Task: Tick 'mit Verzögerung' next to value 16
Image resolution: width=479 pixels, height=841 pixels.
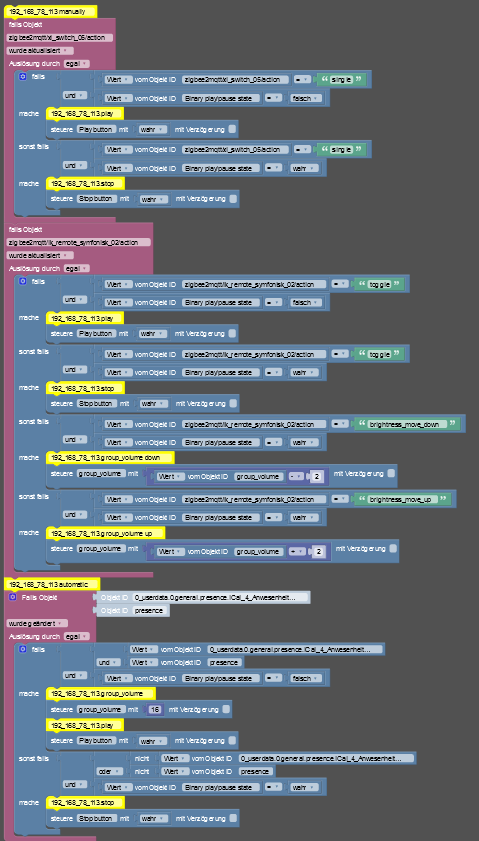Action: 226,709
